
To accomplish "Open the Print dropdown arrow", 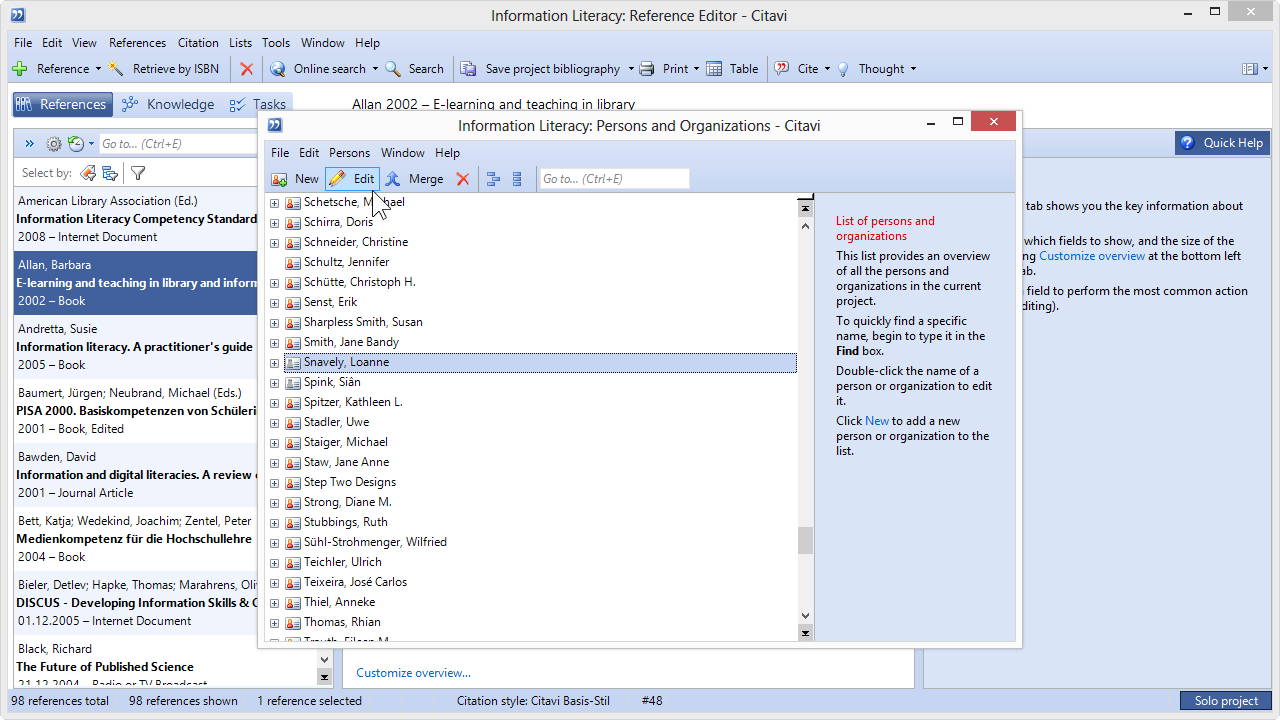I will (696, 69).
